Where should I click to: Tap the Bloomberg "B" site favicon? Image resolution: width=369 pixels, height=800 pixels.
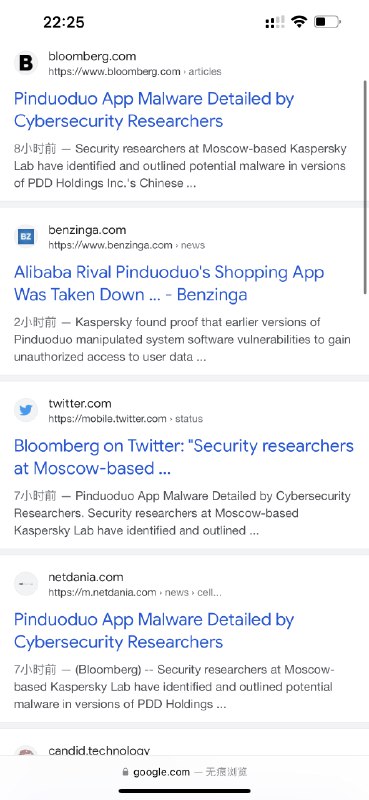point(26,63)
